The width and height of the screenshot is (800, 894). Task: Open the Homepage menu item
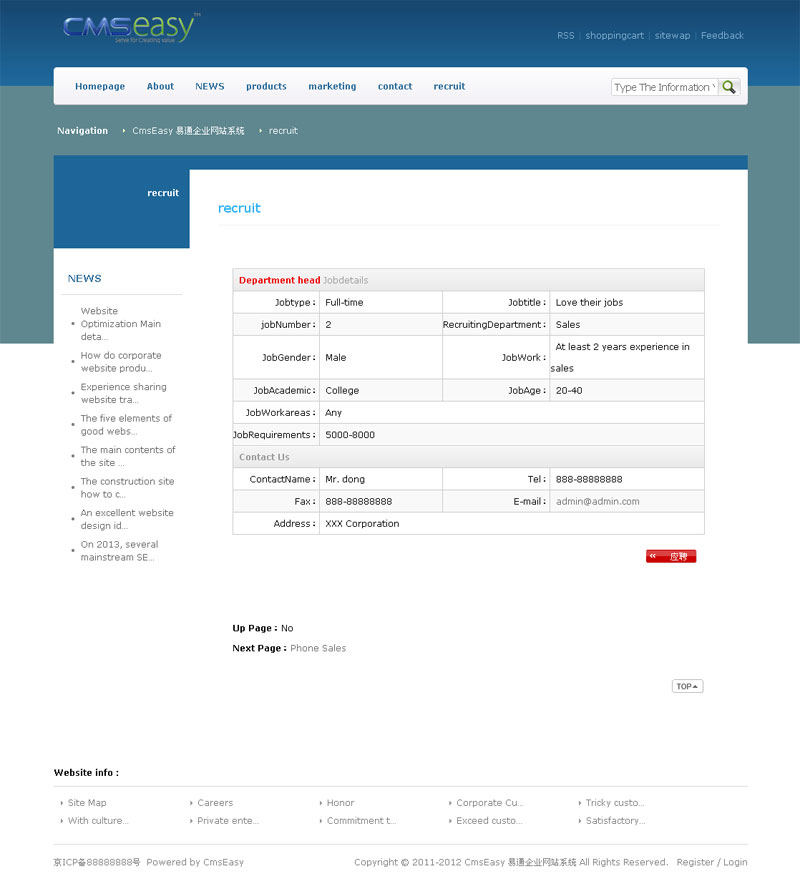click(x=100, y=87)
